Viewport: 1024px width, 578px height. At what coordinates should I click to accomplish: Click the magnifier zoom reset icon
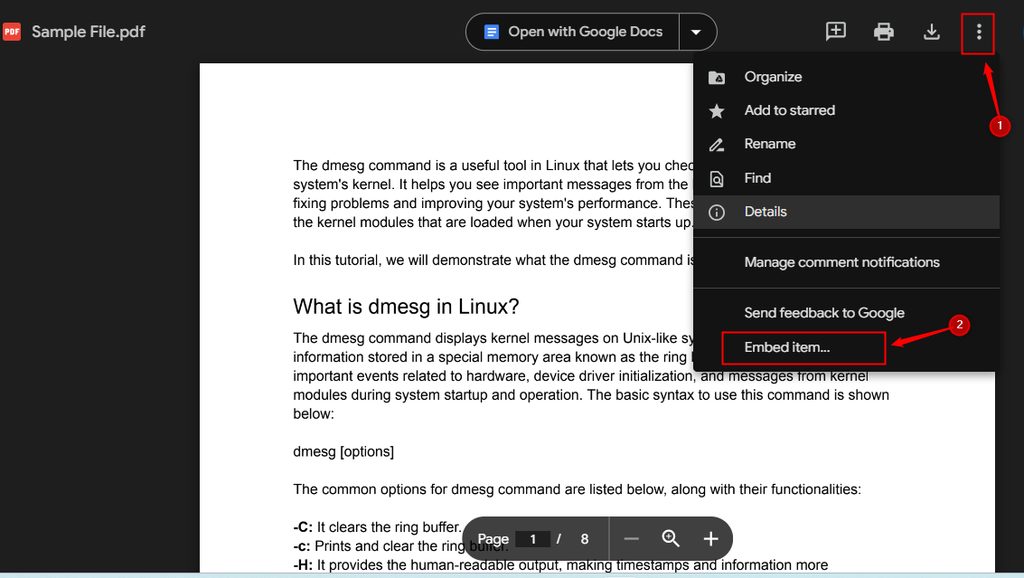click(x=671, y=538)
